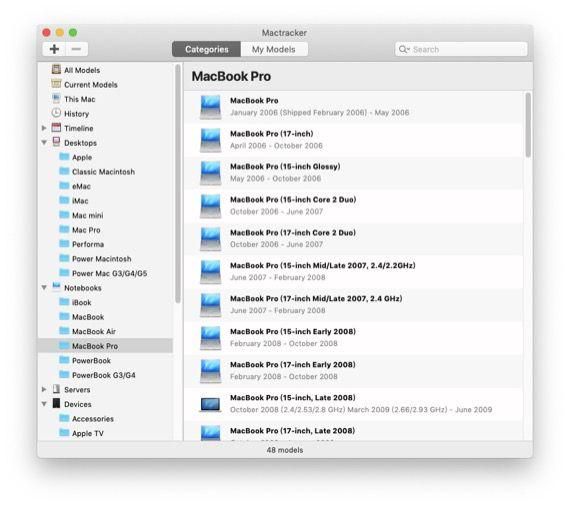Viewport: 570px width, 507px height.
Task: Select the PowerBook G3/G4 category
Action: click(x=104, y=375)
